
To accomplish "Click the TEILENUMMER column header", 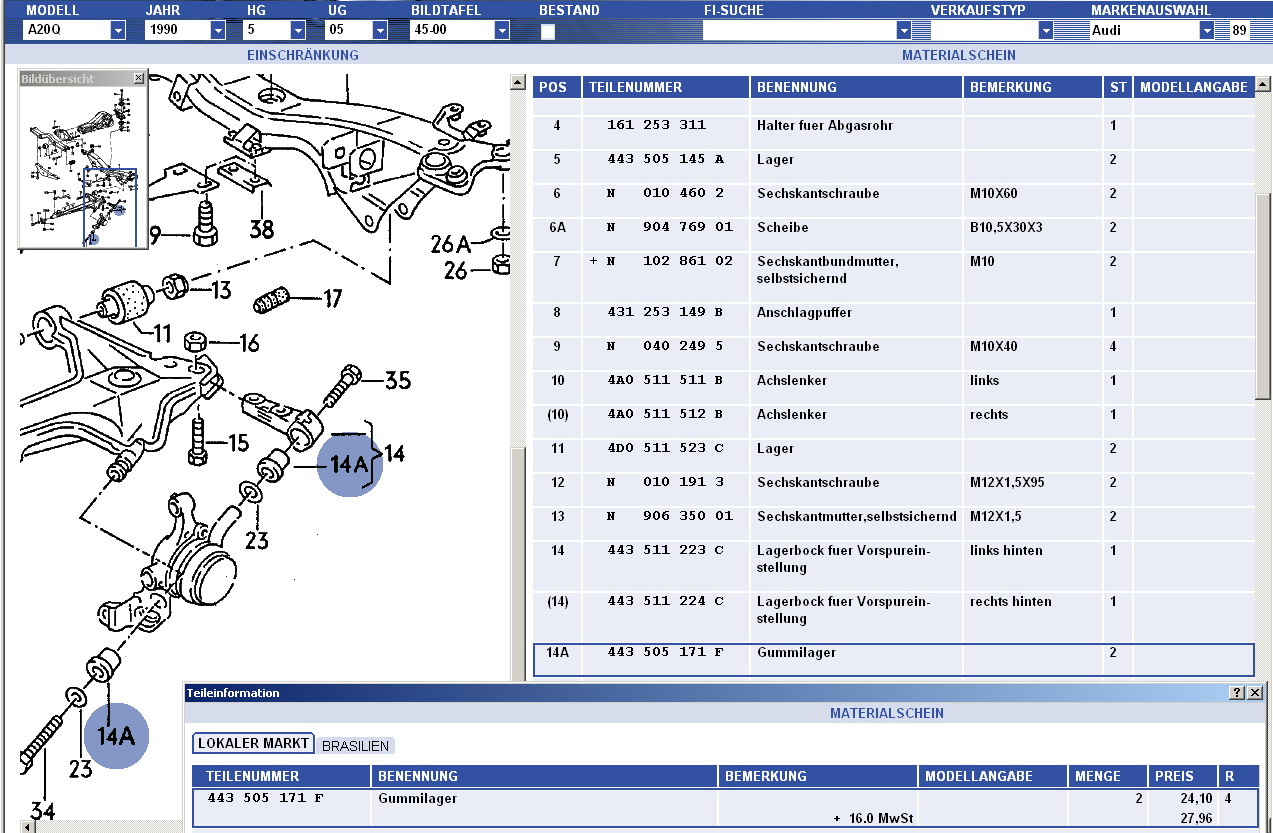I will pos(635,87).
